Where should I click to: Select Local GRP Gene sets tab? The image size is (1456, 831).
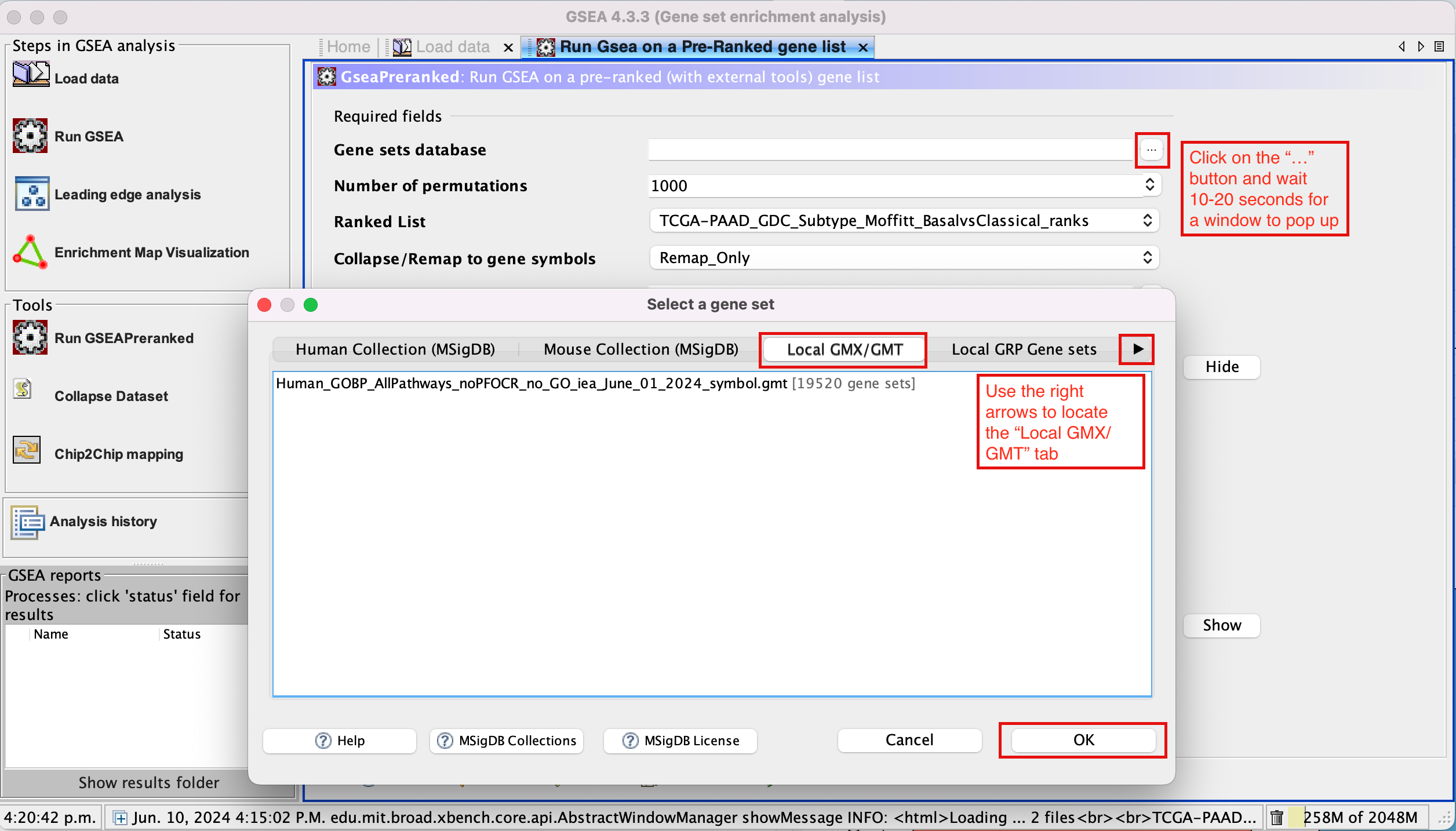coord(1024,349)
